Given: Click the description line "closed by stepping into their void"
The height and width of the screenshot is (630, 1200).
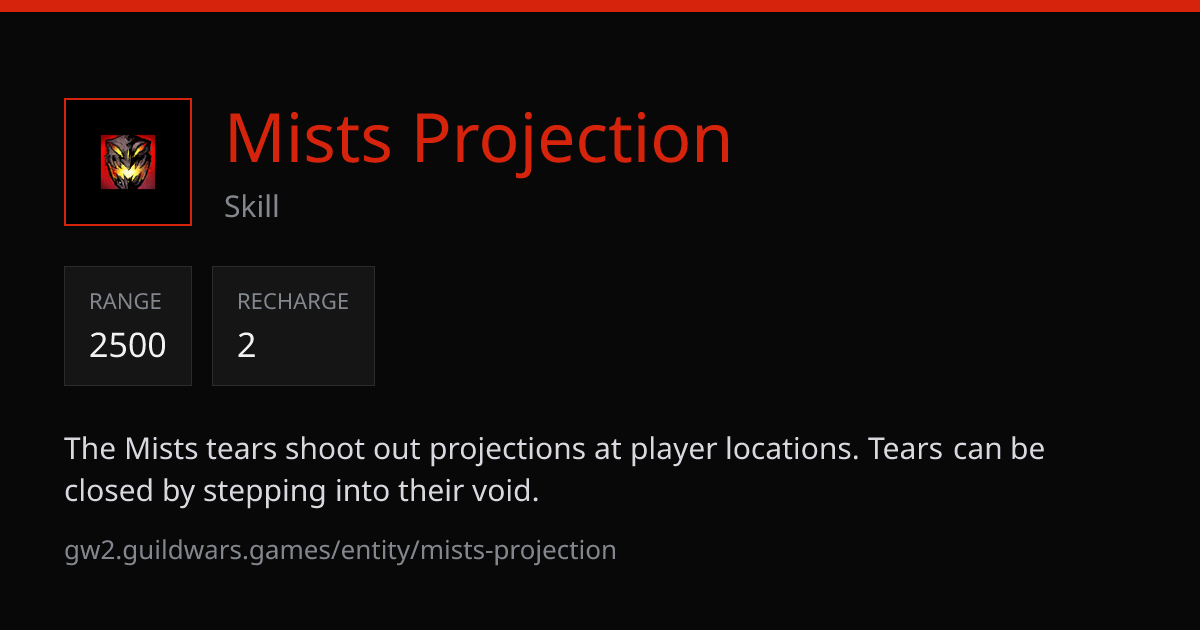Looking at the screenshot, I should tap(301, 491).
